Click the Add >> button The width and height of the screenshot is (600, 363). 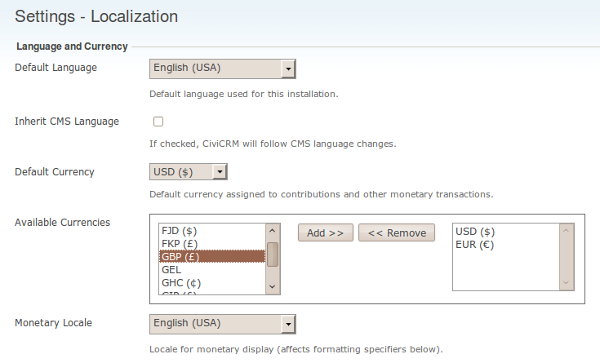point(325,233)
